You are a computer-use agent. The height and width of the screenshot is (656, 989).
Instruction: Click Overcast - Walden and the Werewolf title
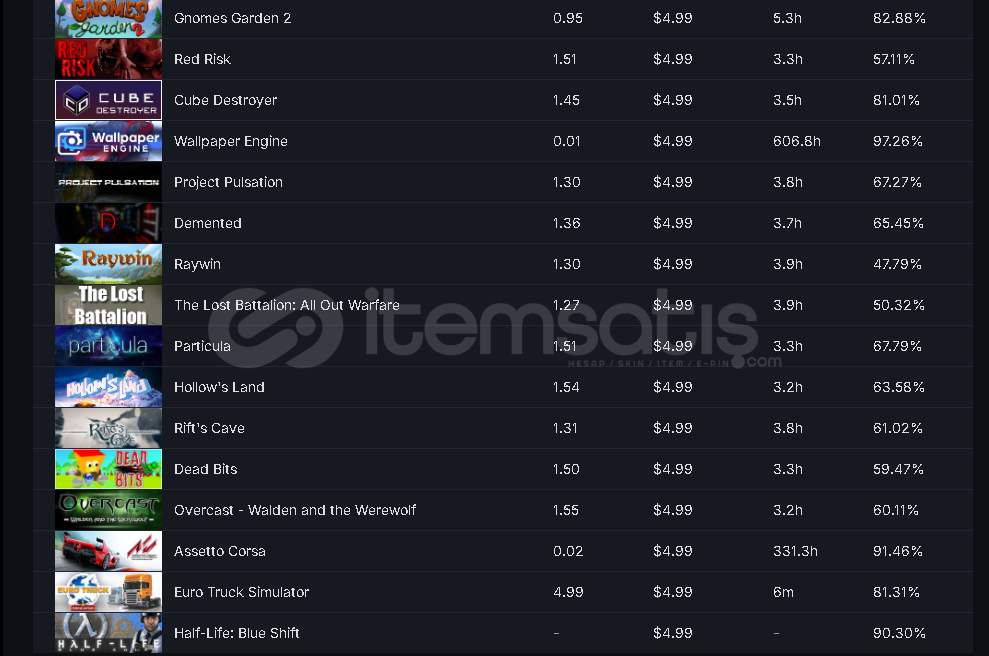[x=295, y=510]
